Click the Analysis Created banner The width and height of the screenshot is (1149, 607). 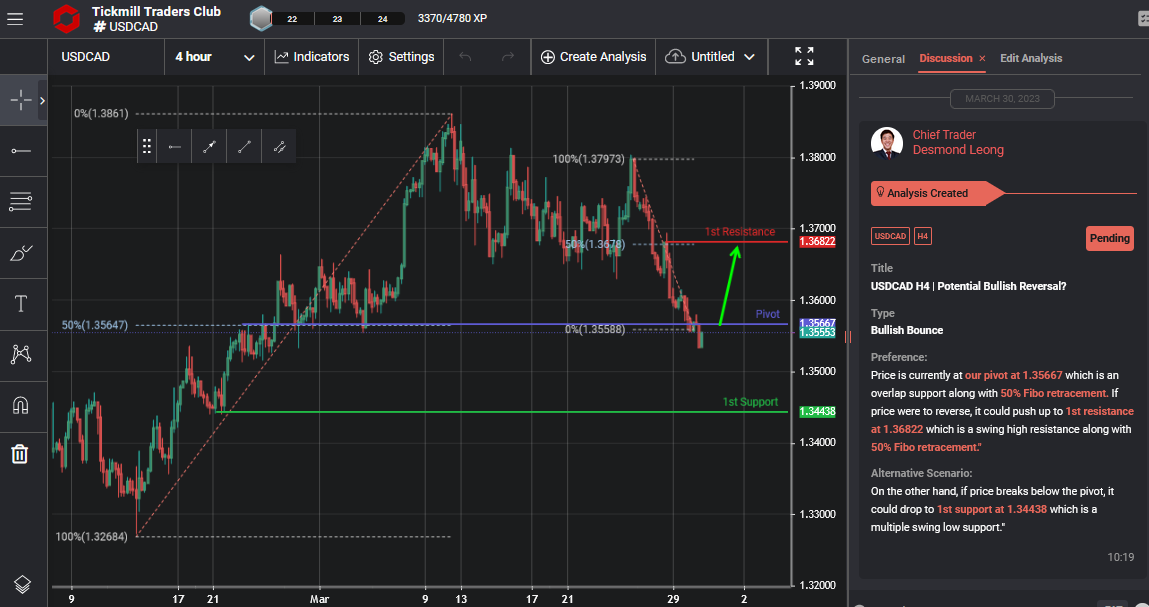tap(936, 194)
